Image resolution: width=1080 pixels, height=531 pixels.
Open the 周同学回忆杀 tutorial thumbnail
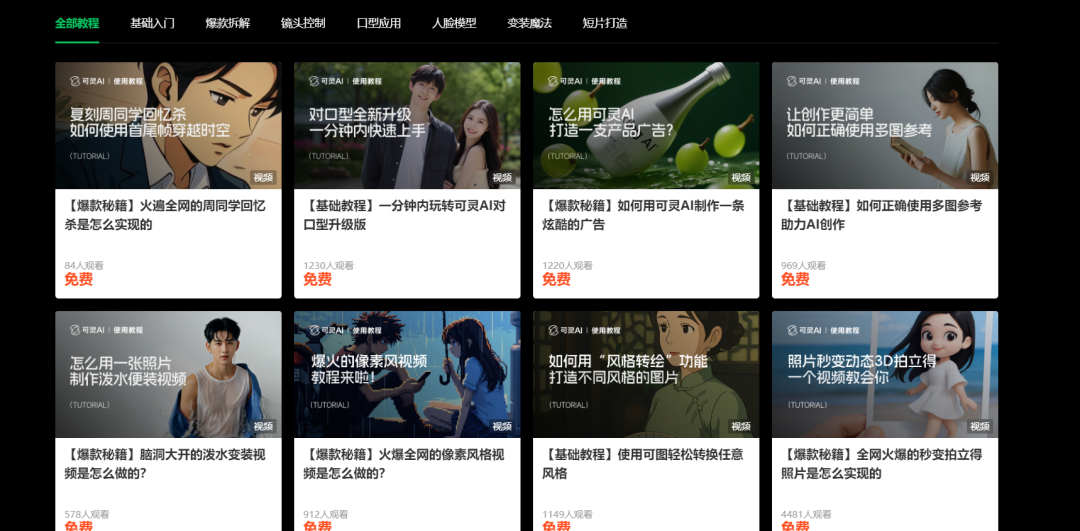tap(168, 125)
